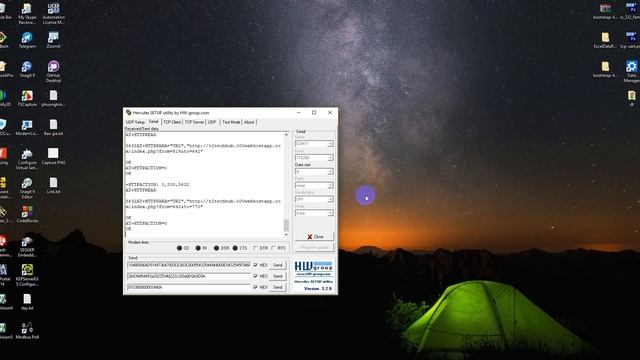This screenshot has width=640, height=360.
Task: Toggle the DTR modem line checkbox
Action: (256, 248)
